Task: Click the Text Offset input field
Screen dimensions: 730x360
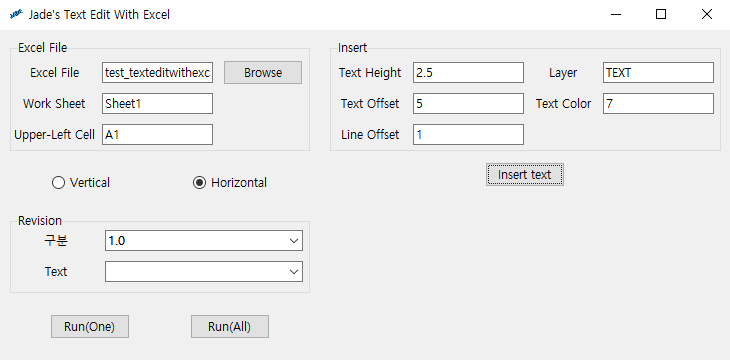Action: 468,103
